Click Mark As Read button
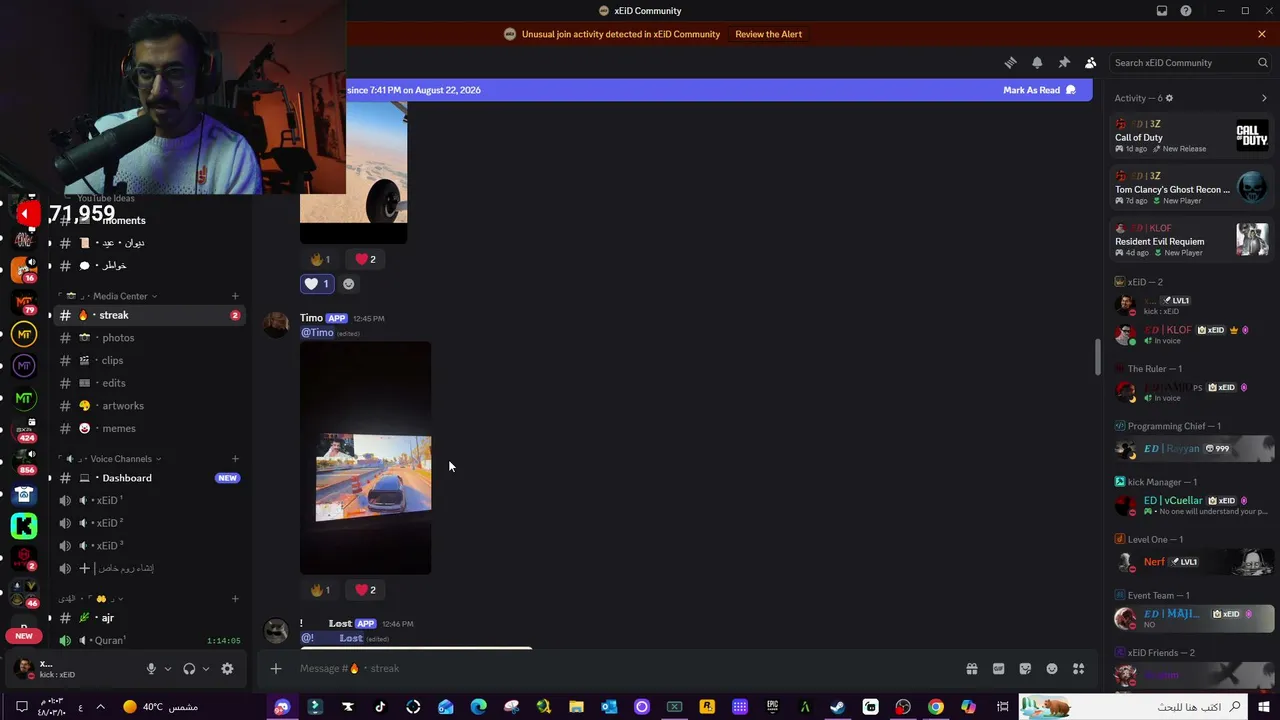The height and width of the screenshot is (720, 1280). (x=1040, y=90)
